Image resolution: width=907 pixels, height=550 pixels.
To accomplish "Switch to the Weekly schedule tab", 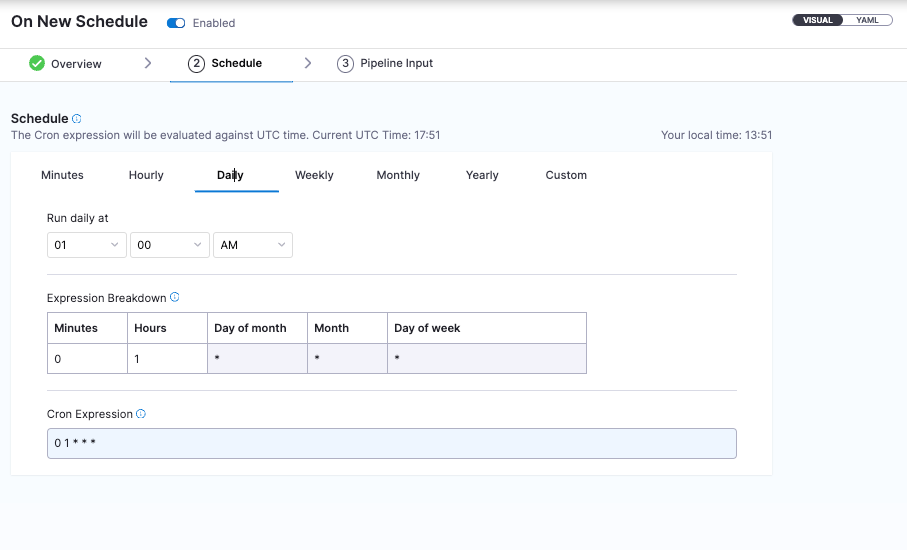I will pos(314,175).
